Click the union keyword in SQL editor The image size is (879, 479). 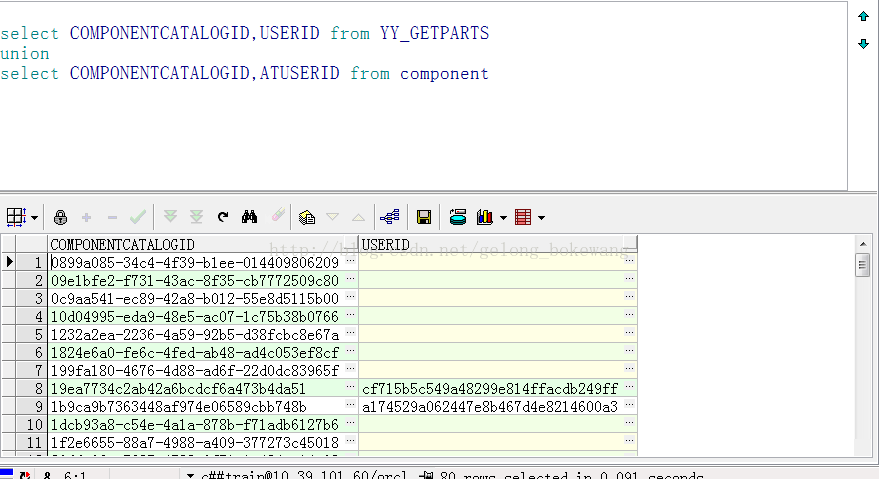[25, 54]
